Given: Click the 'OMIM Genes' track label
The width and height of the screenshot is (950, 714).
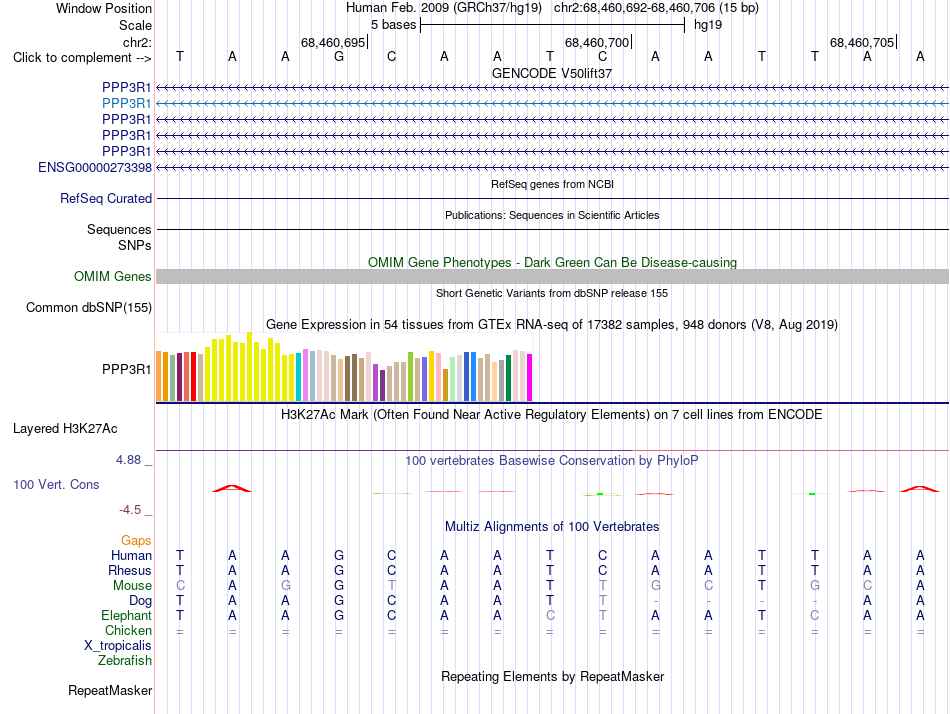Looking at the screenshot, I should (113, 276).
